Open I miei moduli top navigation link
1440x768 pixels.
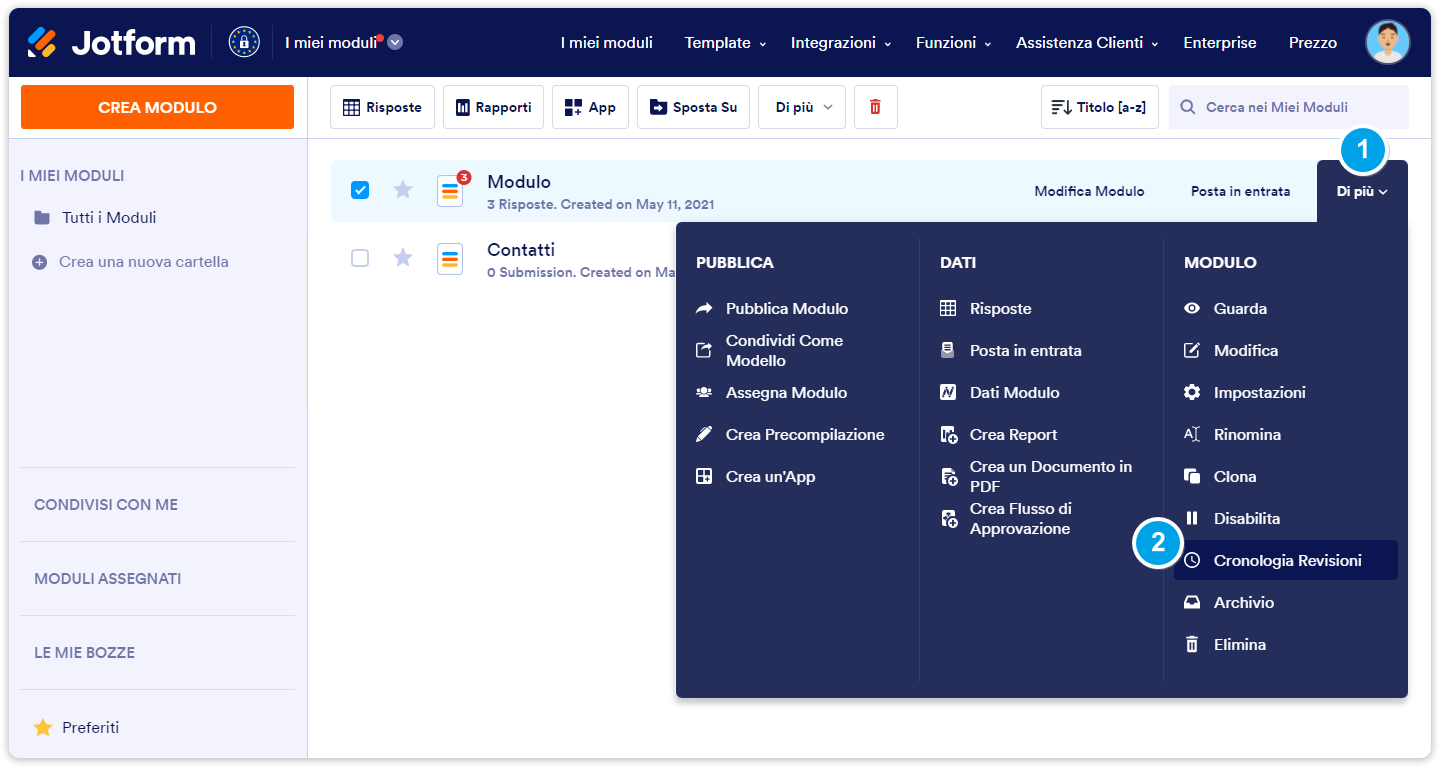coord(606,43)
